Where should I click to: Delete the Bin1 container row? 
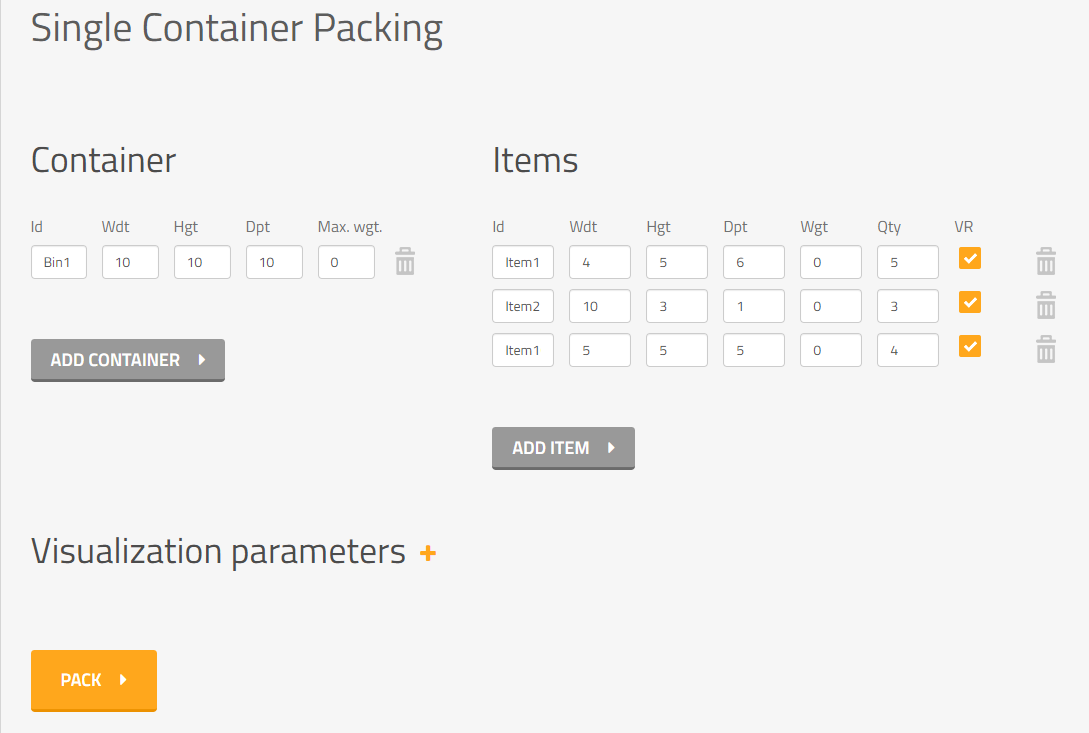pyautogui.click(x=404, y=261)
